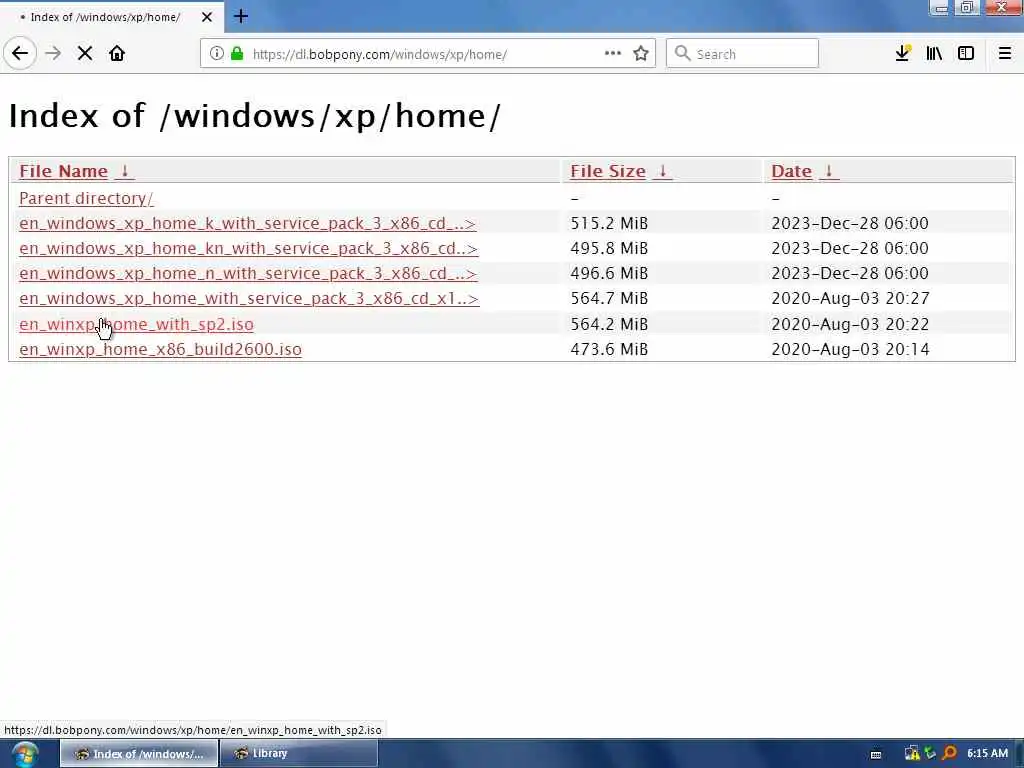Click the forward navigation arrow
Image resolution: width=1024 pixels, height=768 pixels.
click(x=53, y=54)
